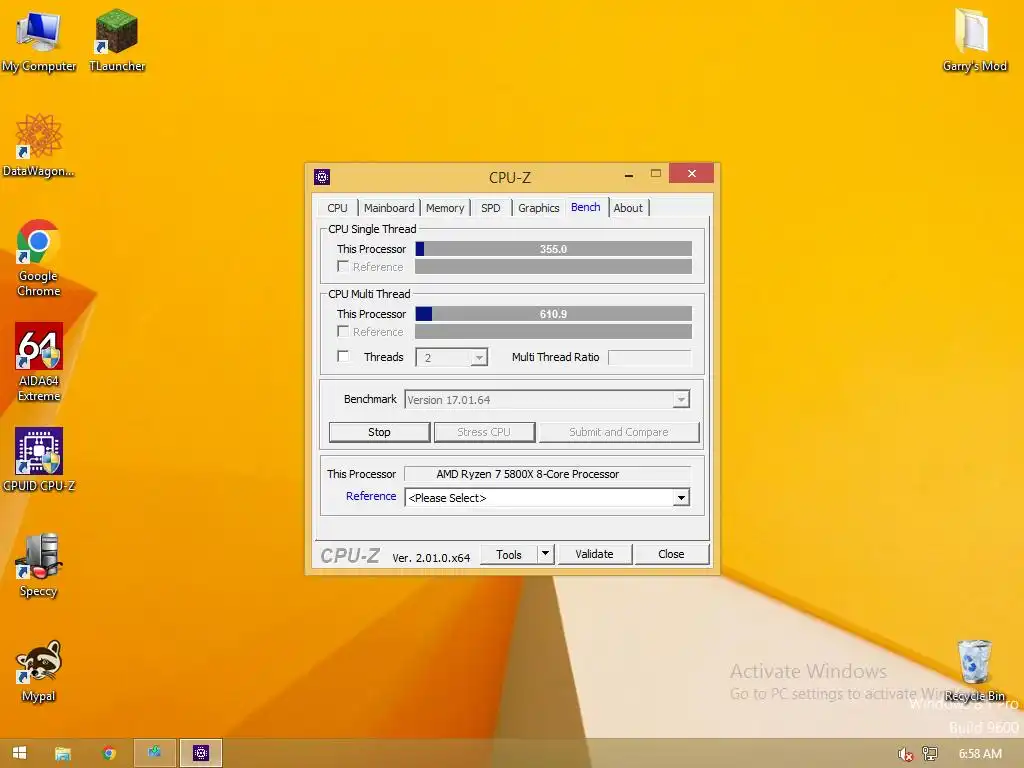Show the clock reading 6:58 AM
The height and width of the screenshot is (768, 1024).
[x=980, y=754]
